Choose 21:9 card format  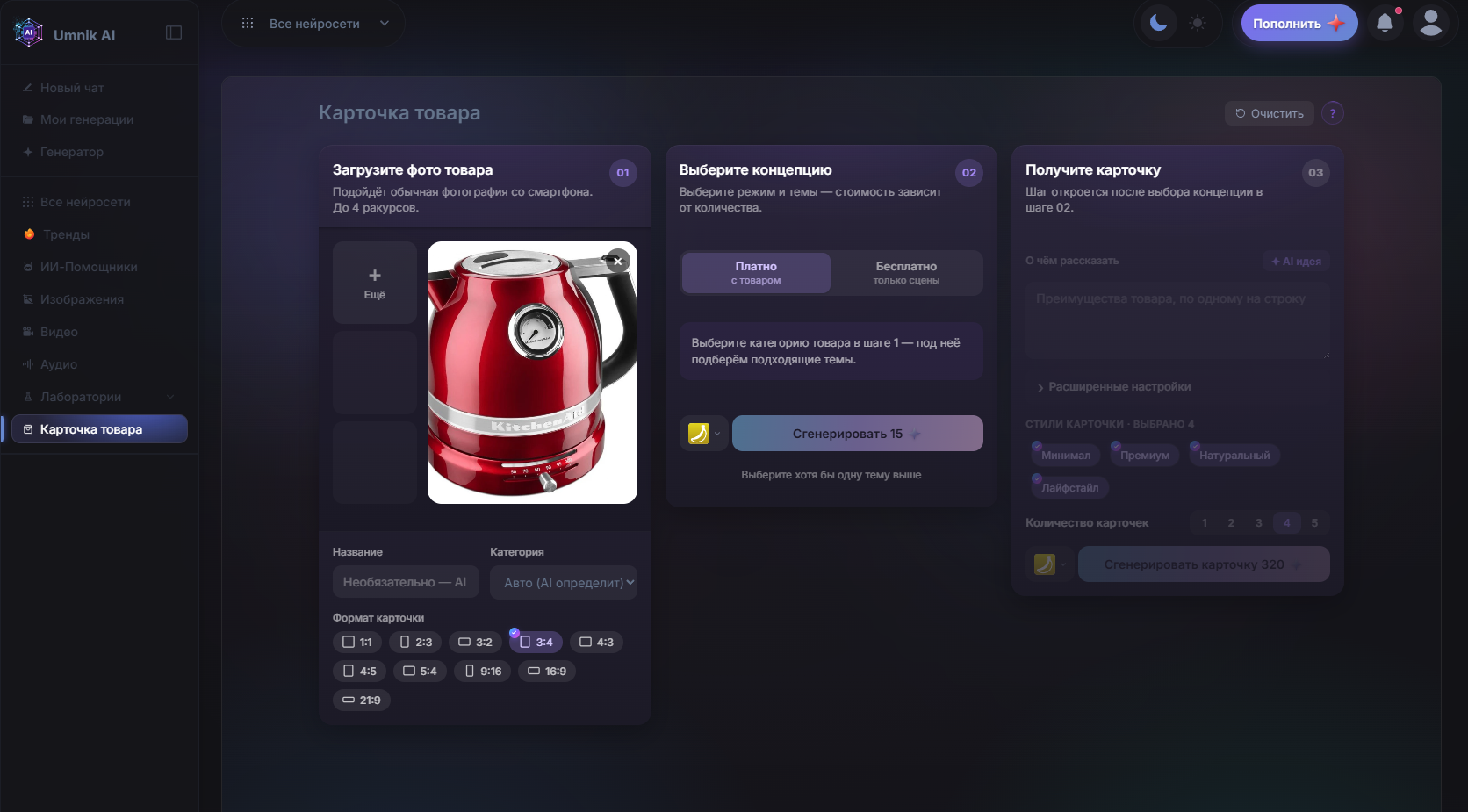pos(362,701)
